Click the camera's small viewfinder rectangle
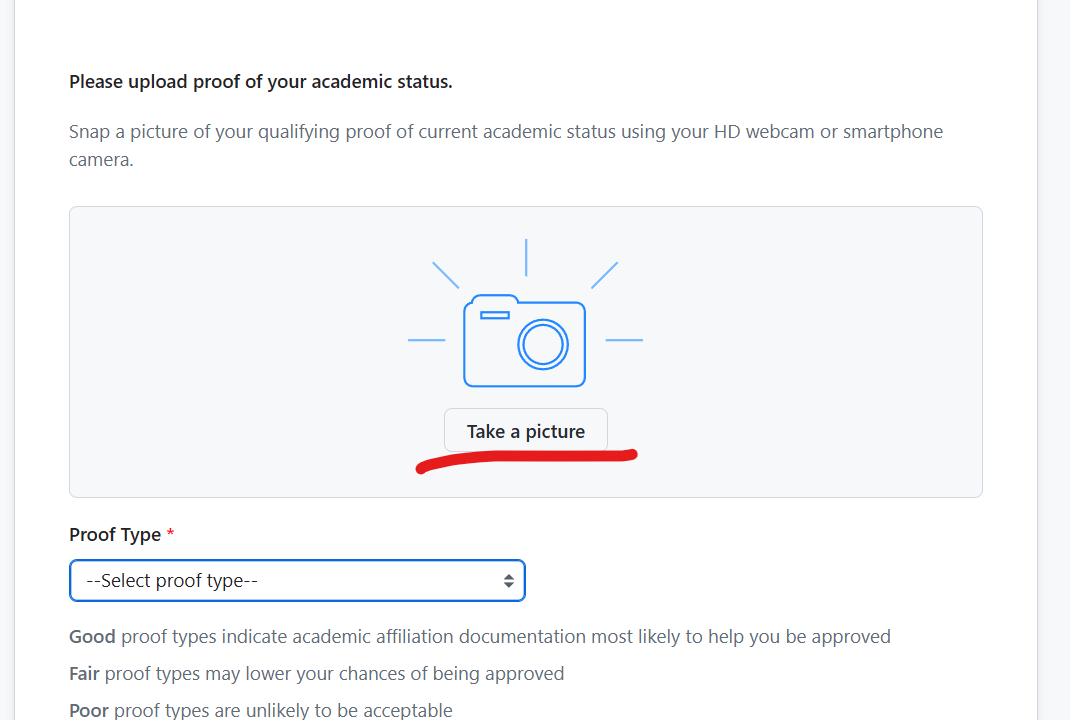This screenshot has height=720, width=1070. click(495, 315)
